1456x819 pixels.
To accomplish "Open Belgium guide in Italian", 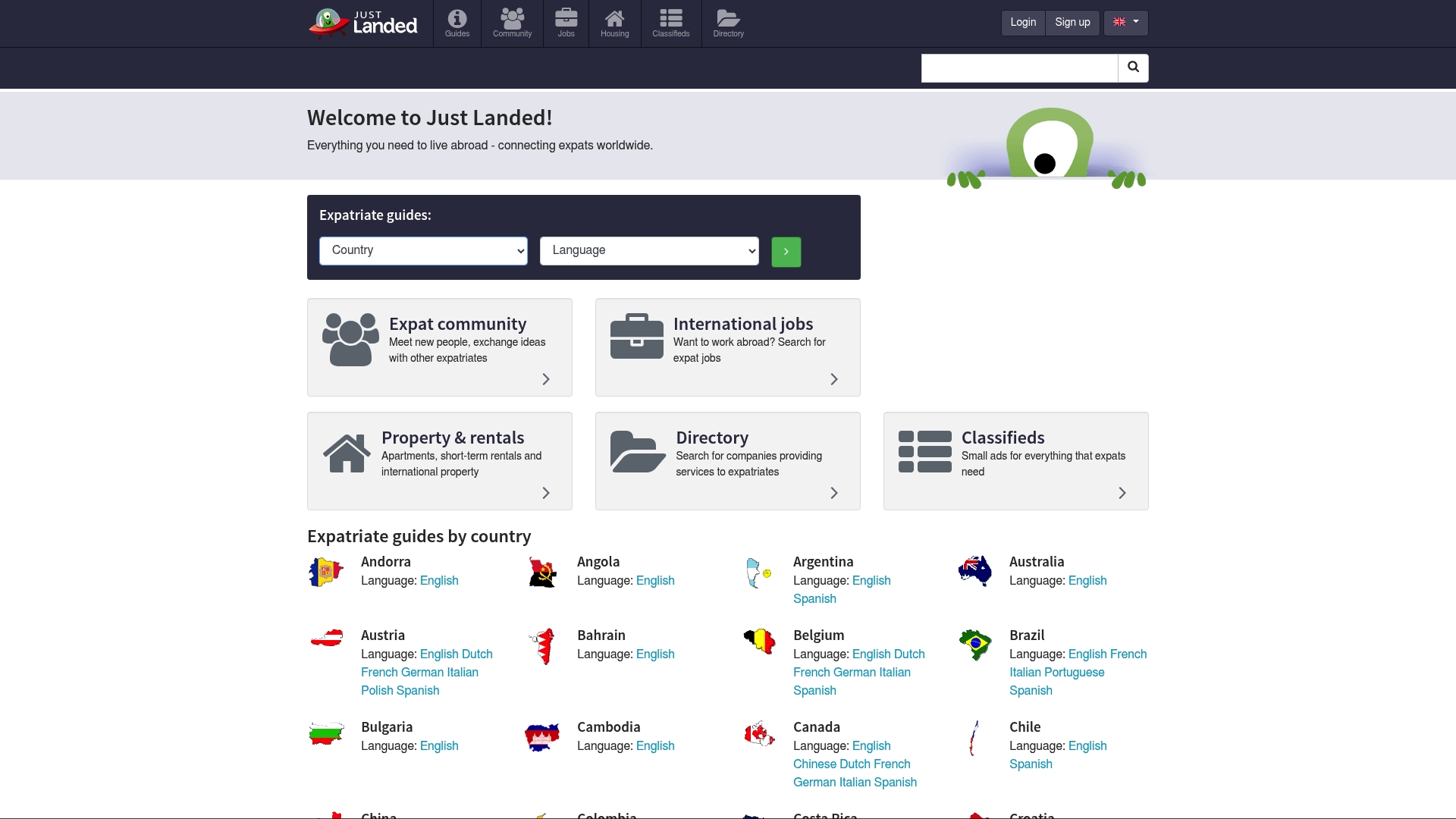I will click(x=895, y=673).
